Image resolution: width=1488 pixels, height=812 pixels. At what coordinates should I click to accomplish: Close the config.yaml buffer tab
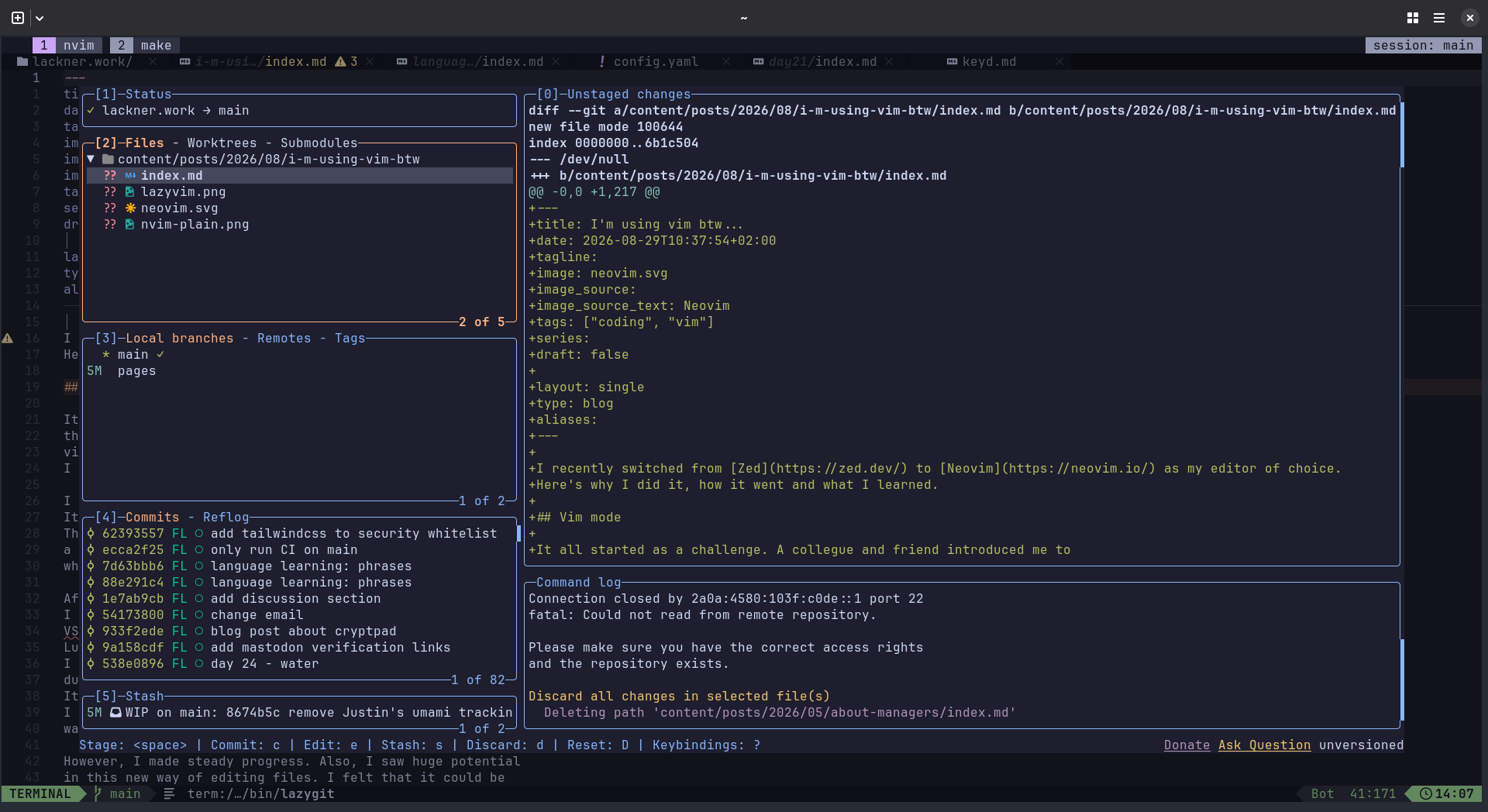point(726,61)
